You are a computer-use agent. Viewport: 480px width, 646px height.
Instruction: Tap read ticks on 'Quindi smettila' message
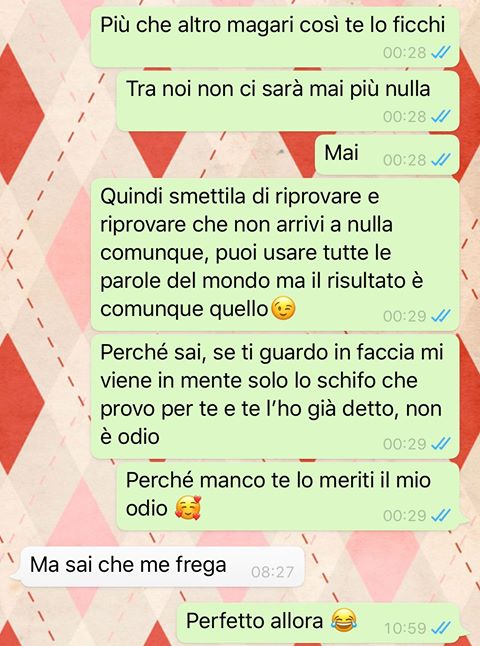click(440, 316)
